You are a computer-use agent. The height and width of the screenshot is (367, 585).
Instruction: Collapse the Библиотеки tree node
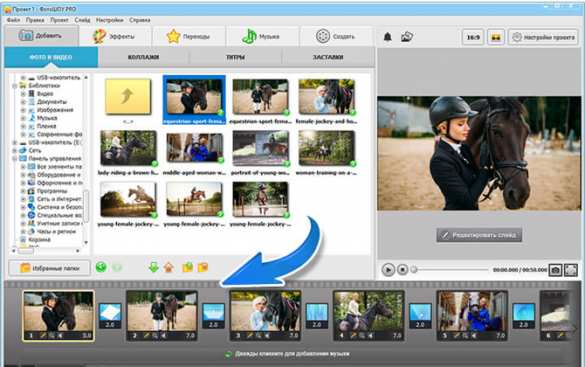[x=15, y=86]
